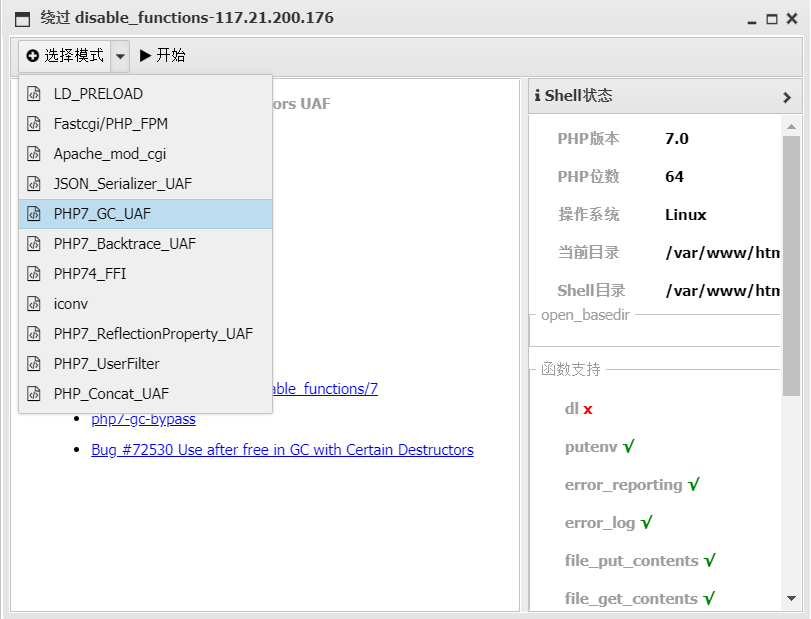The height and width of the screenshot is (619, 811).
Task: Open the 选择模式 dropdown arrow
Action: 120,56
